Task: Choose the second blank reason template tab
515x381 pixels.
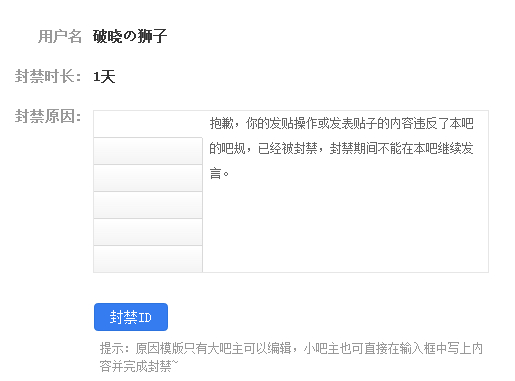Action: (x=148, y=151)
